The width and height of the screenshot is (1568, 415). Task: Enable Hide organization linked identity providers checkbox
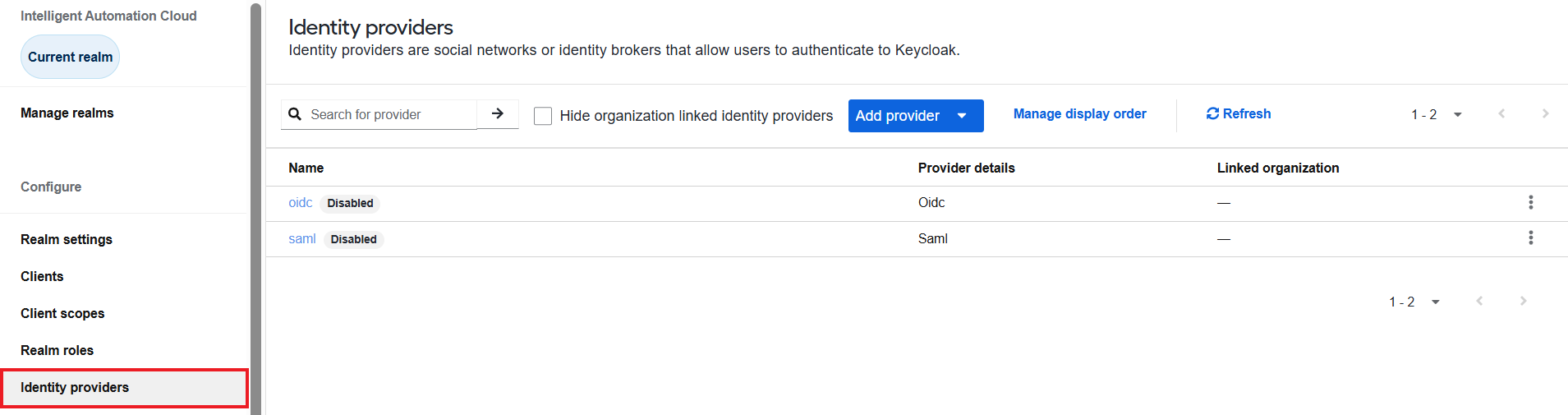coord(543,116)
